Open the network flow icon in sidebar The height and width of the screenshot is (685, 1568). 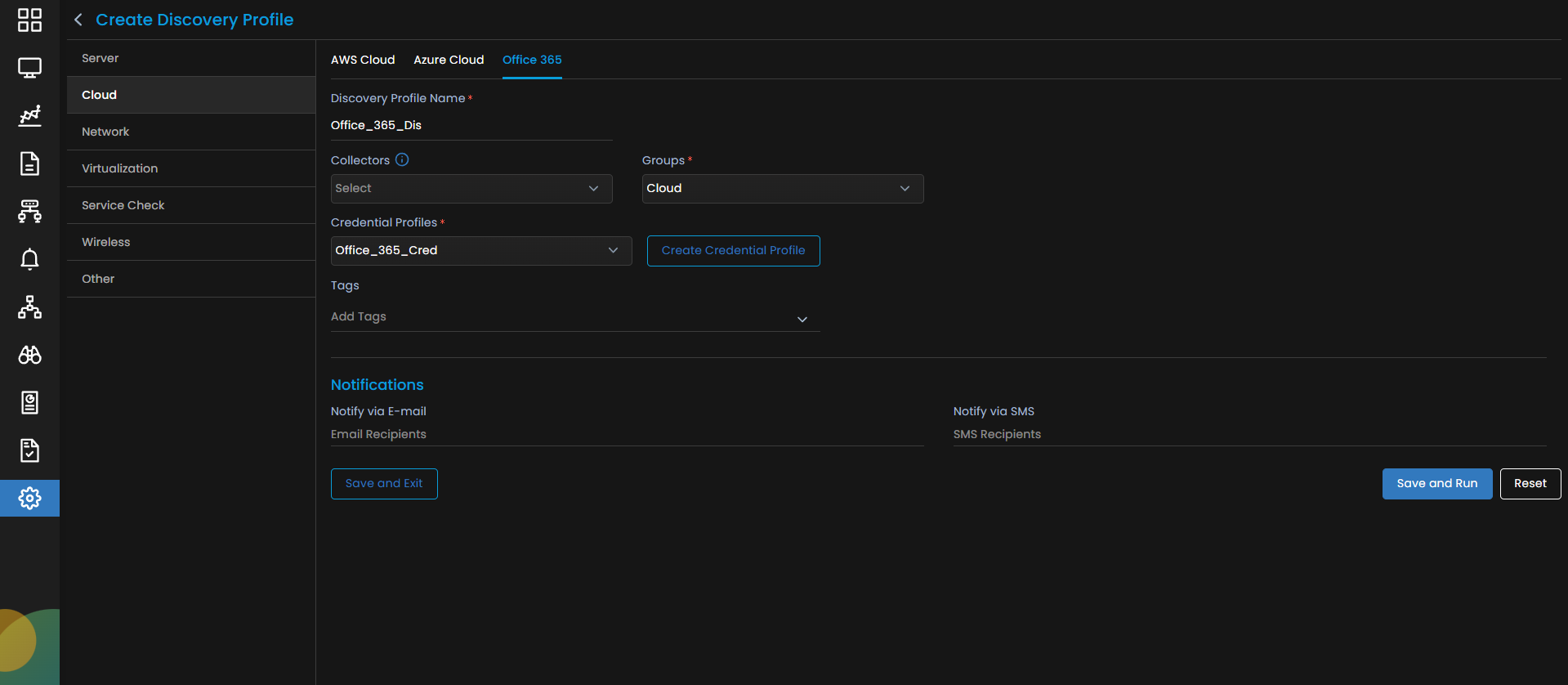29,212
